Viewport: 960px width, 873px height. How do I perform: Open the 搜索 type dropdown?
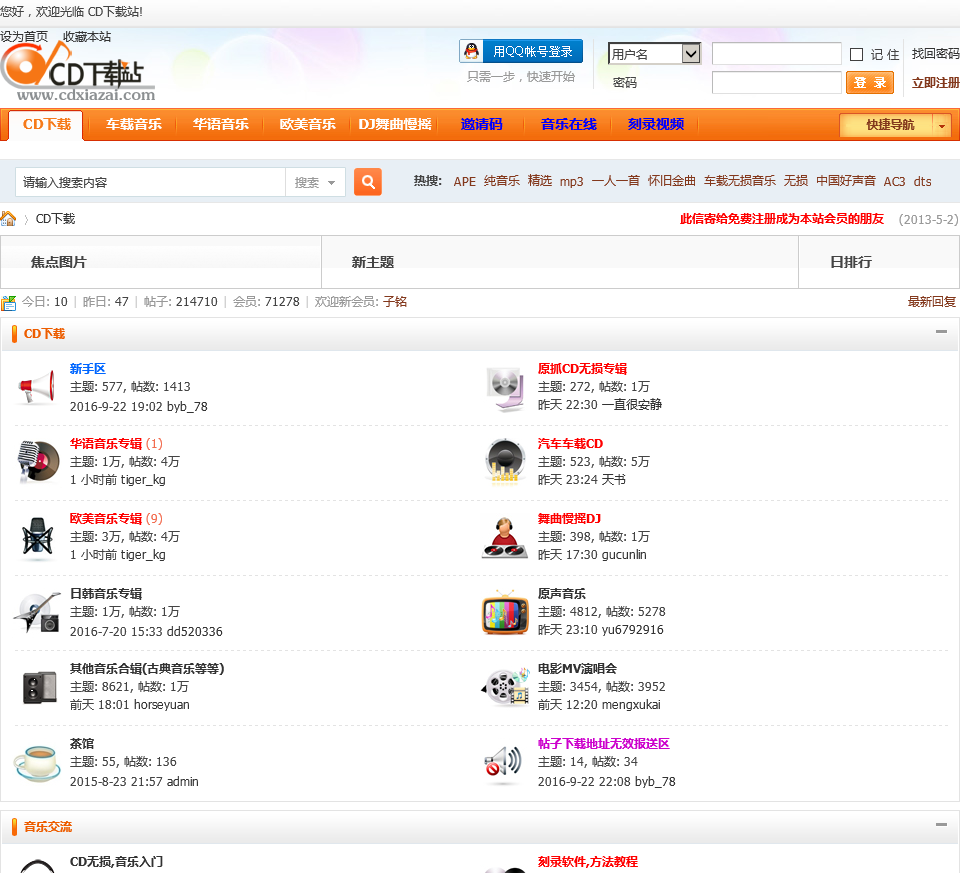click(315, 182)
